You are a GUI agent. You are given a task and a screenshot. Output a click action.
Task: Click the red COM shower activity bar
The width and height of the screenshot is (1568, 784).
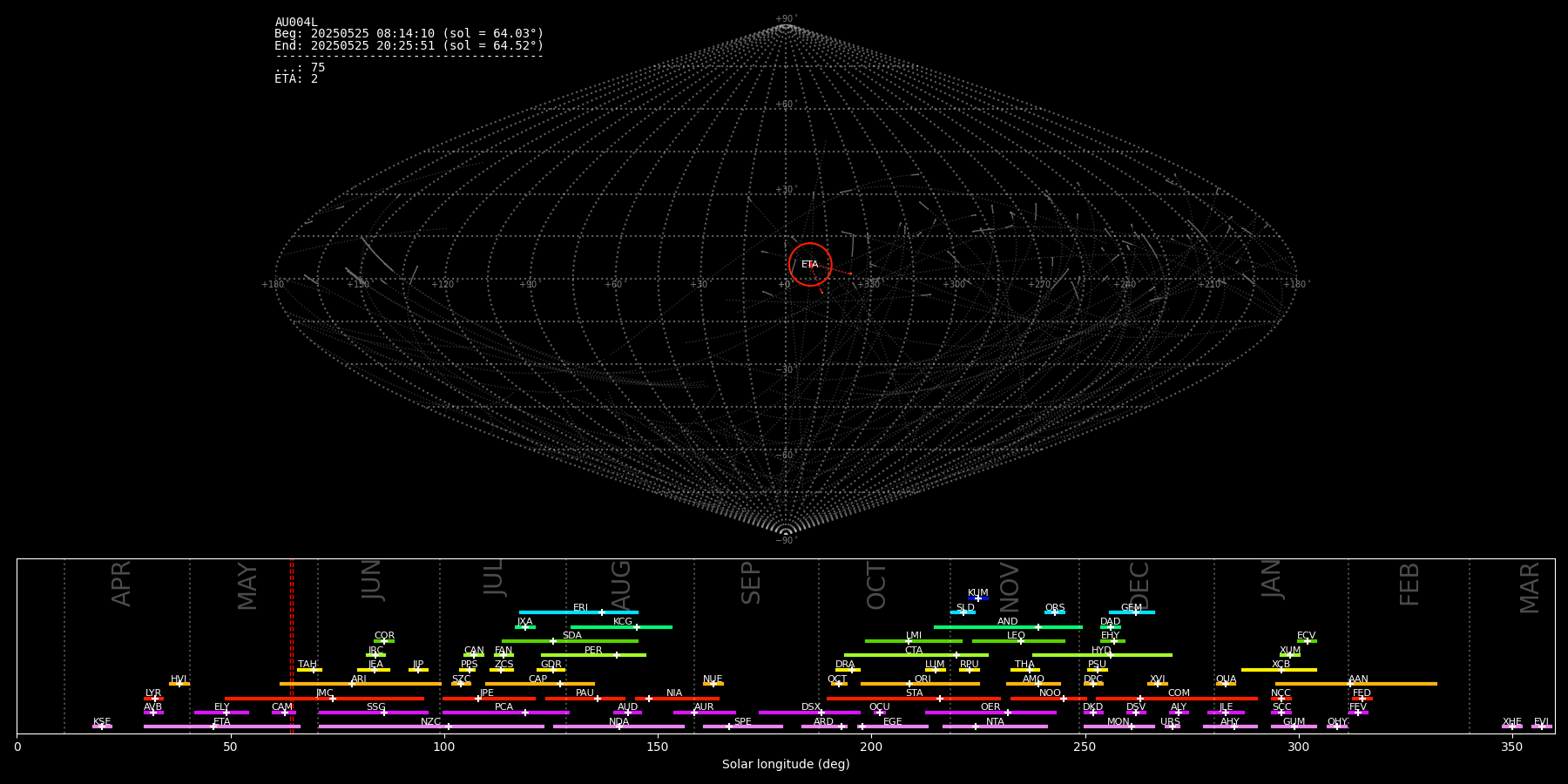[1178, 699]
